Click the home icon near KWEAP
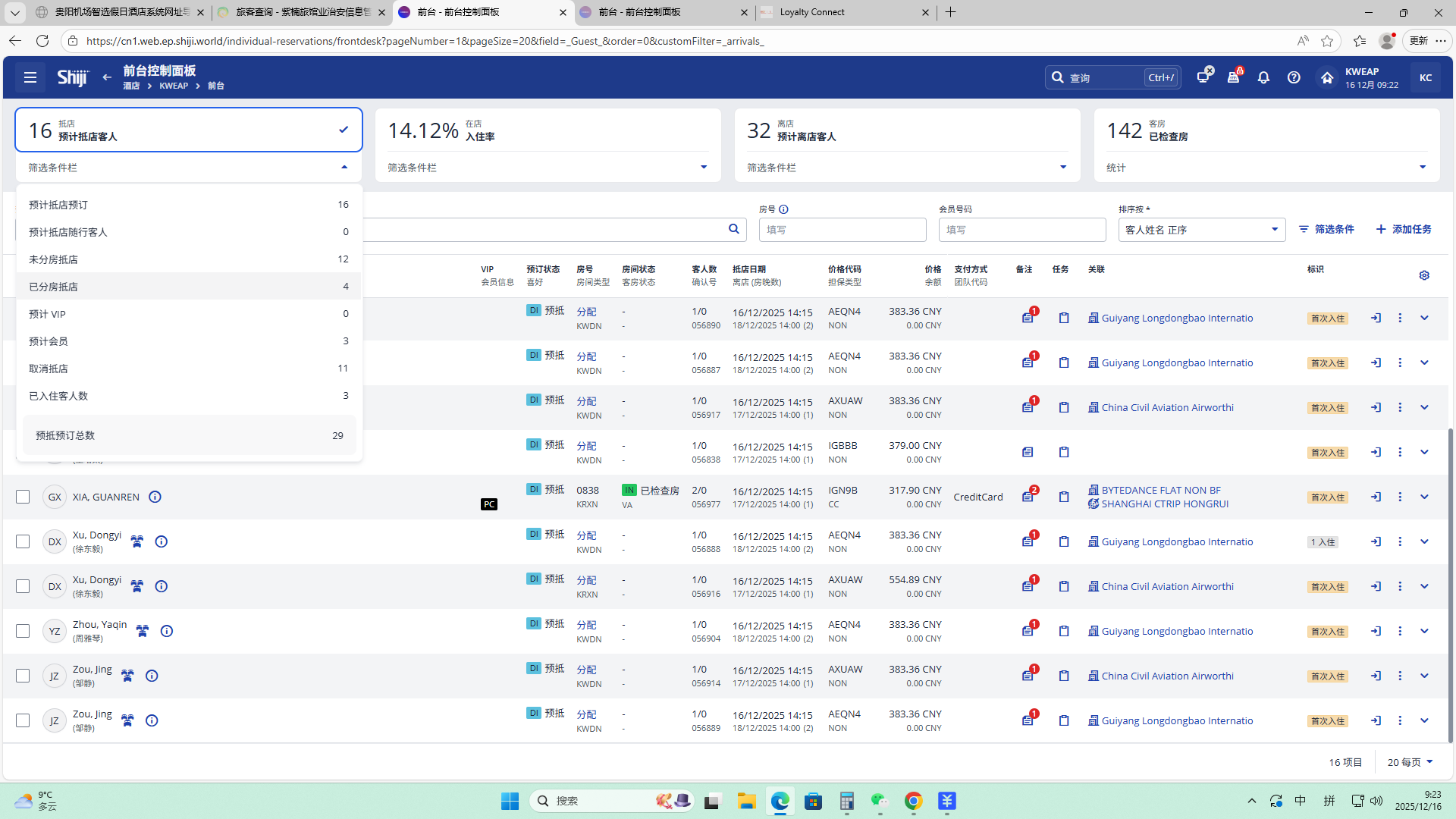Screen dimensions: 1456x819 [x=1326, y=77]
